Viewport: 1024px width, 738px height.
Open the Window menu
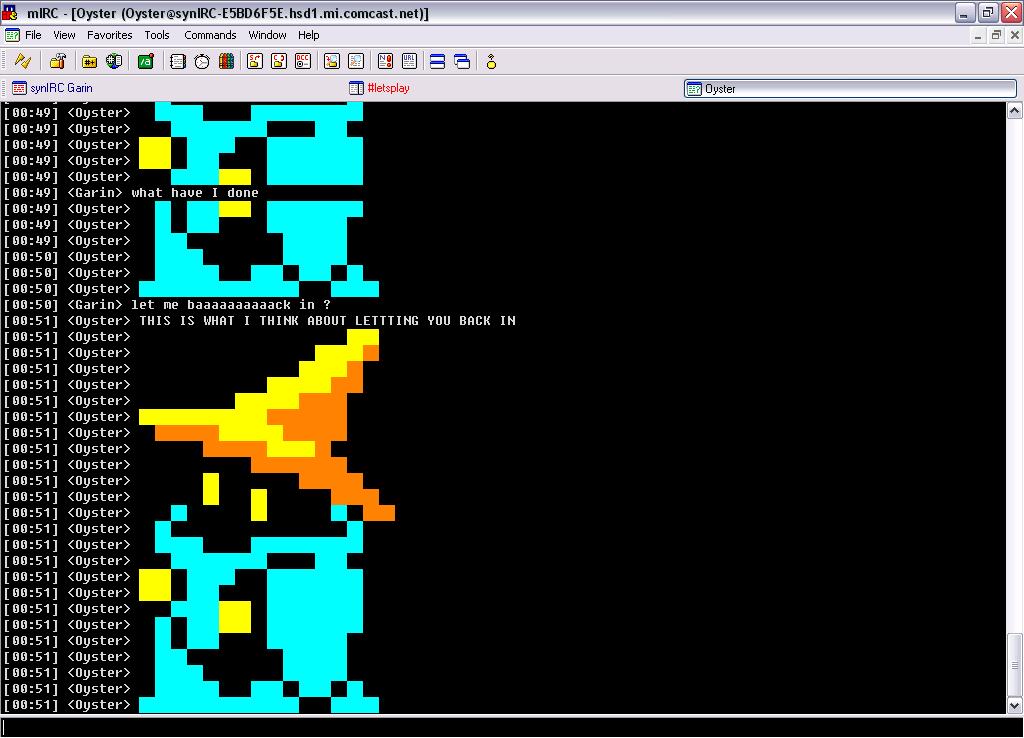(267, 35)
